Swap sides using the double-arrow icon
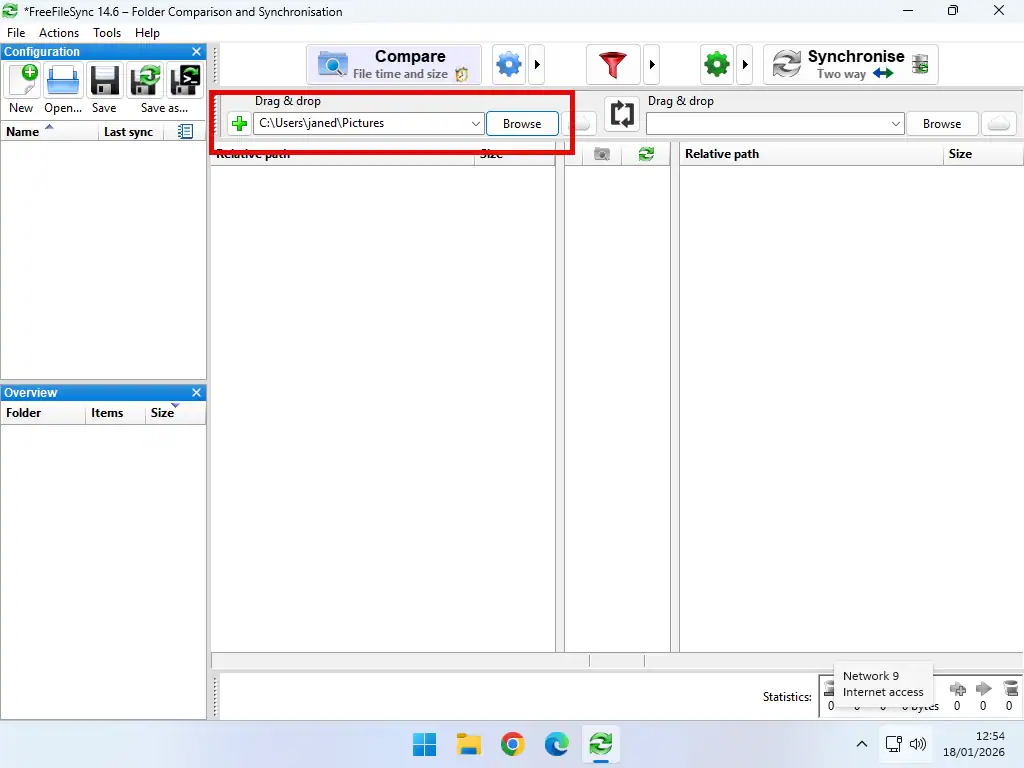This screenshot has height=768, width=1024. [x=622, y=114]
